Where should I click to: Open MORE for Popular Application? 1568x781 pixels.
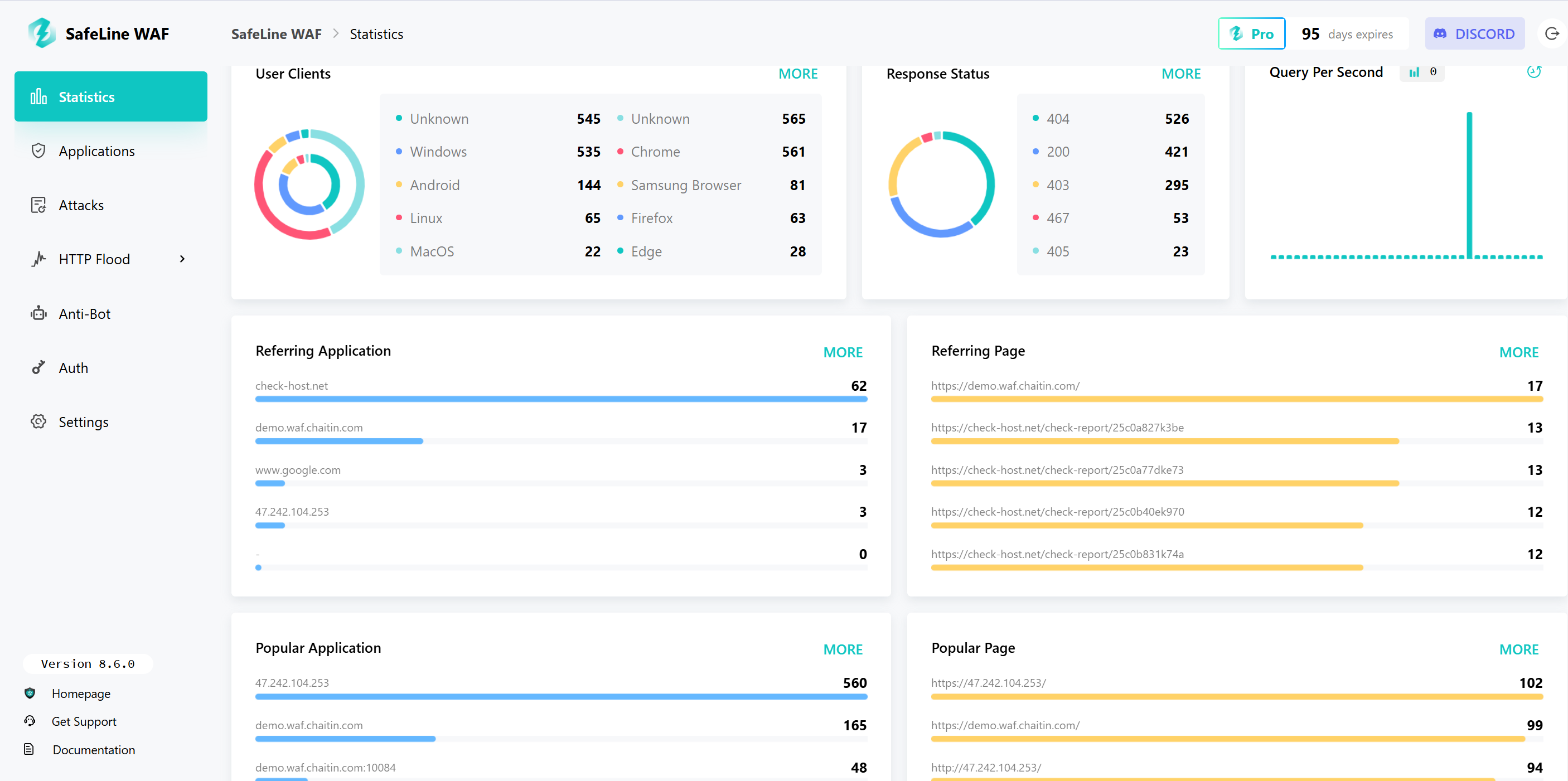(843, 649)
